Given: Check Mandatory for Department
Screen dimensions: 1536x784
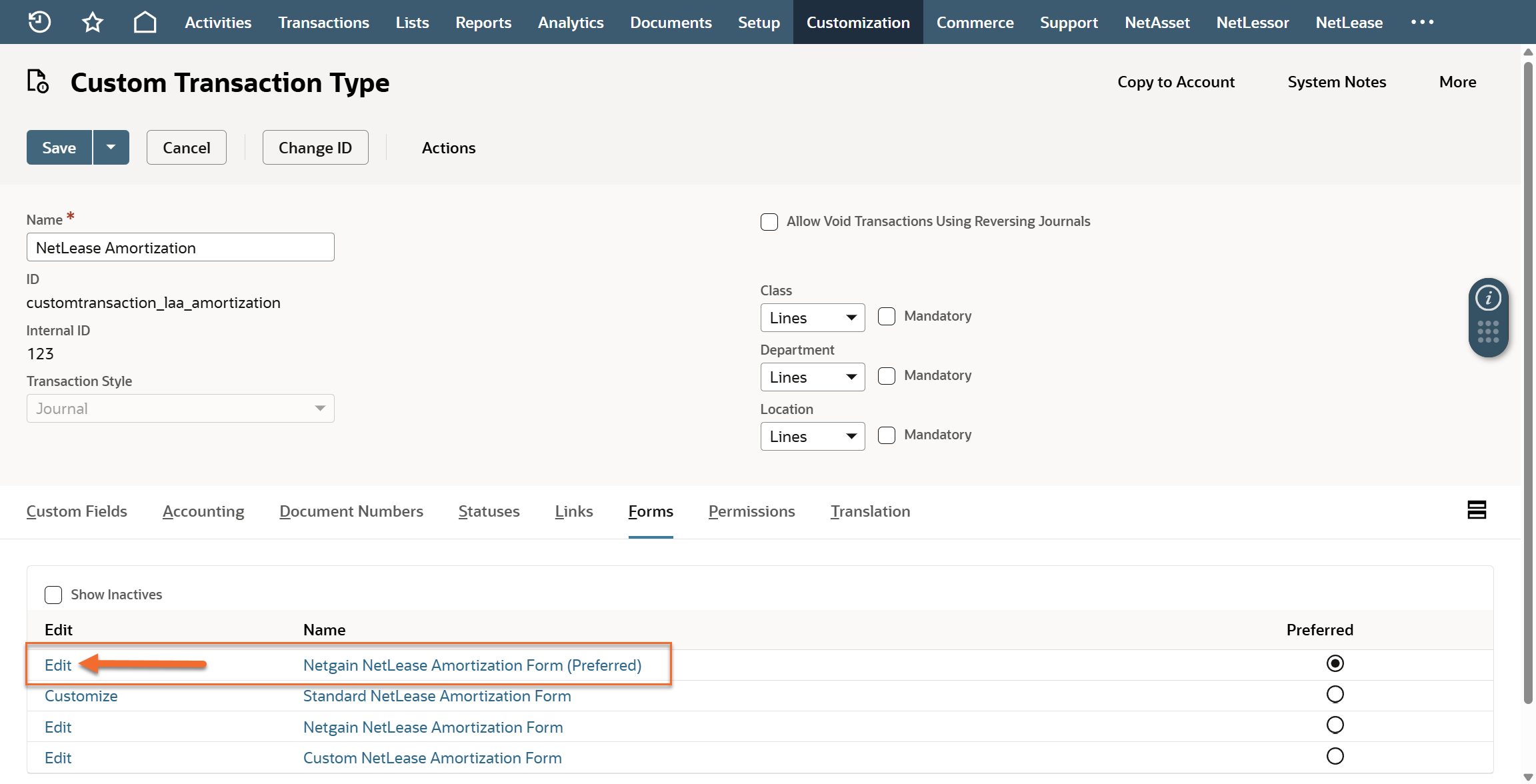Looking at the screenshot, I should pos(887,376).
